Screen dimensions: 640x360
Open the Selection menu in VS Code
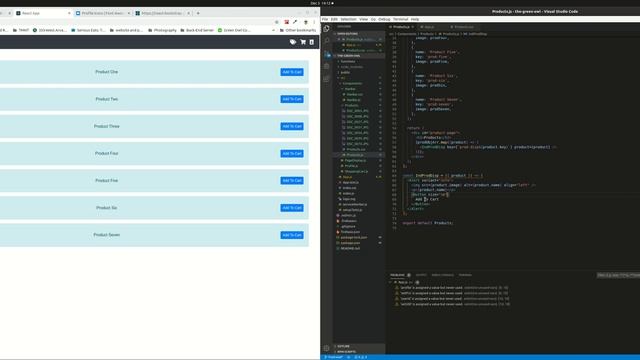click(x=348, y=19)
